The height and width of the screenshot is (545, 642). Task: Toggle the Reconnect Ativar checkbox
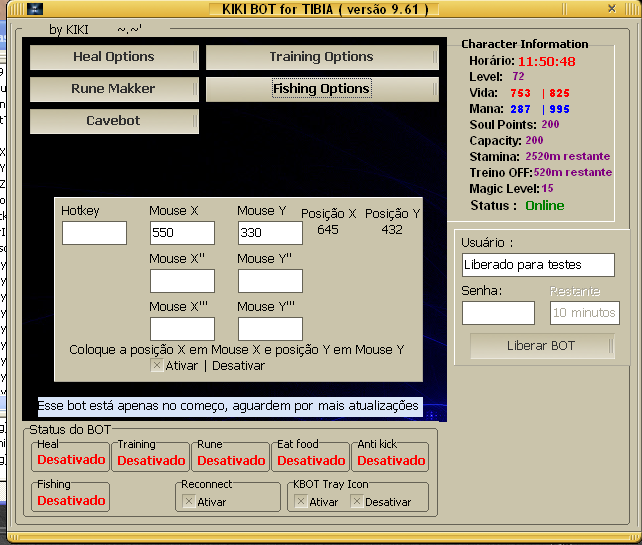(x=189, y=502)
